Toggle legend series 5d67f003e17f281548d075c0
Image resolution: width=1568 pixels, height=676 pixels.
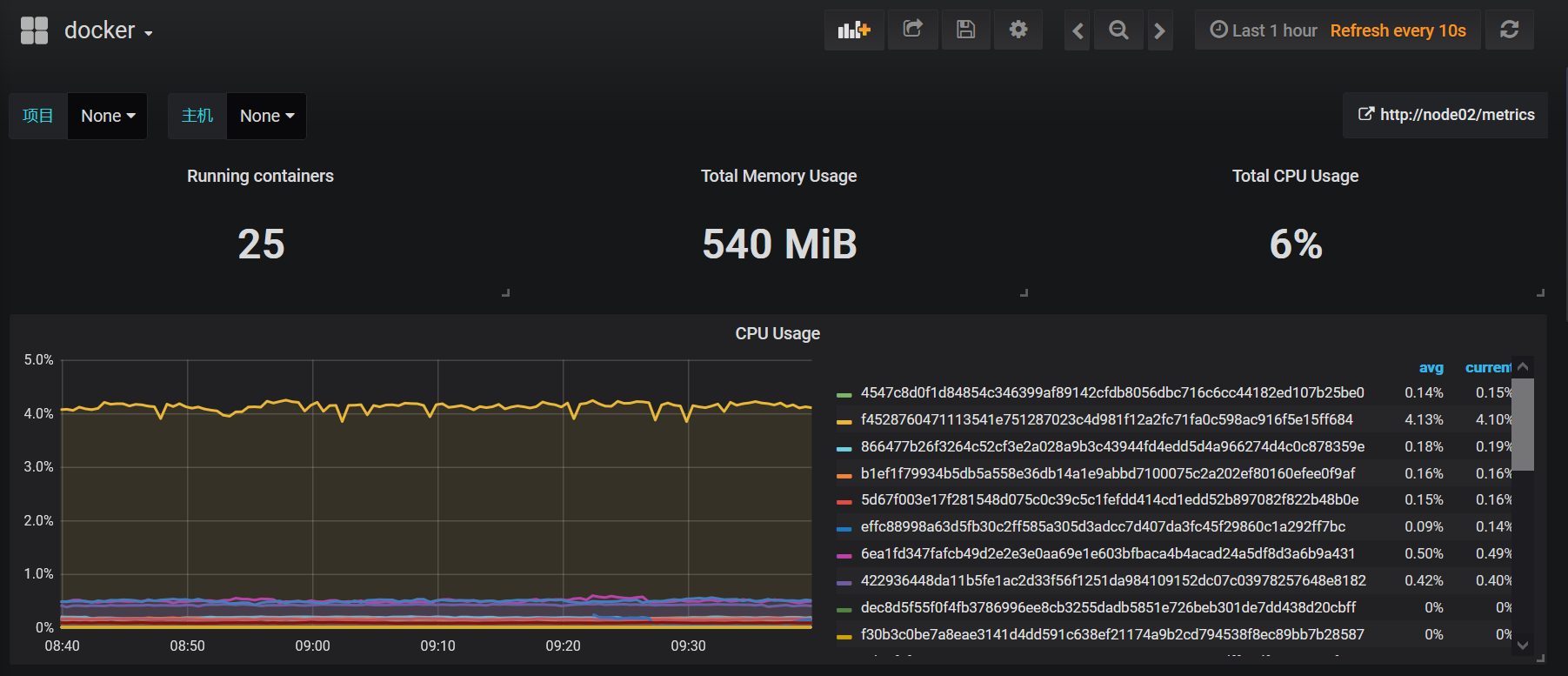[x=1110, y=499]
